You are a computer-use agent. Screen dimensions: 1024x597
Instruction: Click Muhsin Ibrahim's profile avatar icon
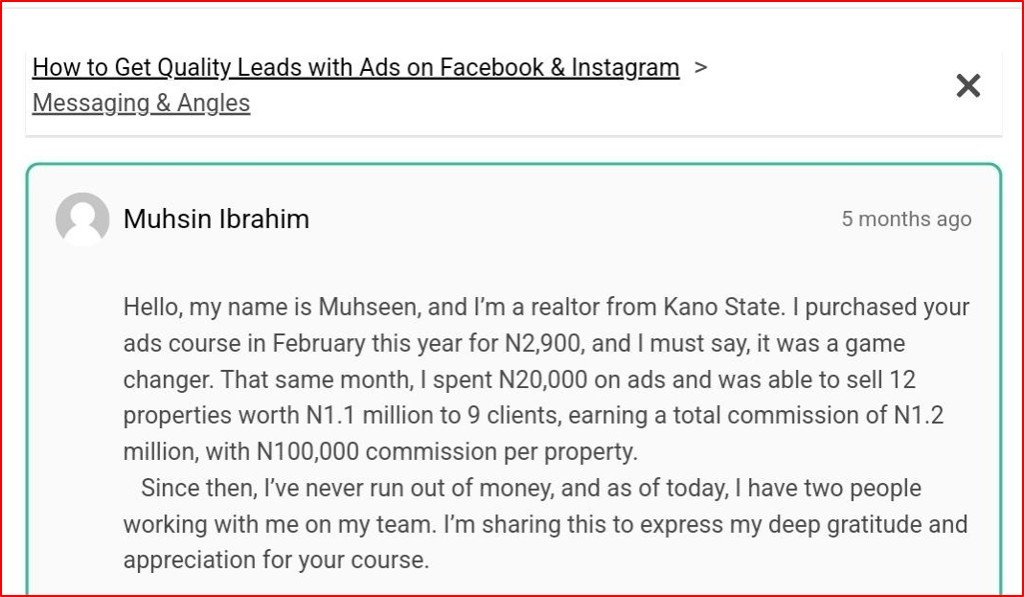tap(82, 219)
